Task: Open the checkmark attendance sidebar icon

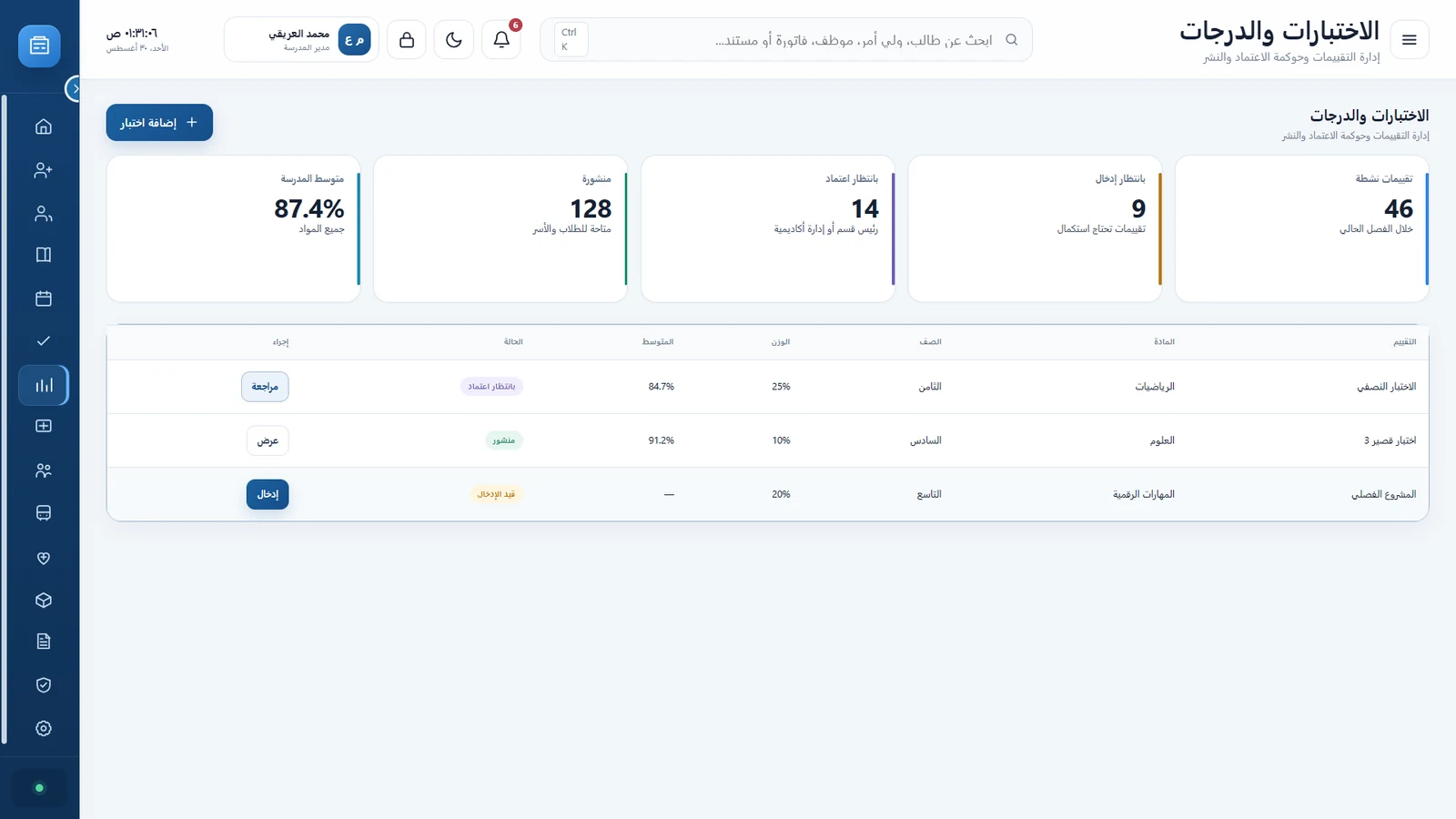Action: [x=43, y=340]
